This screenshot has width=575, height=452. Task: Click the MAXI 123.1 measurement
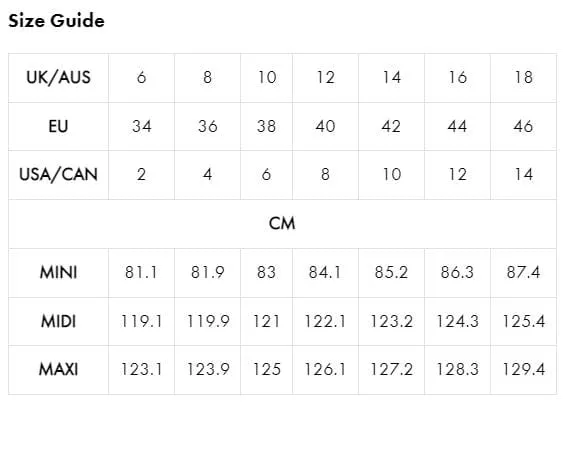point(141,369)
